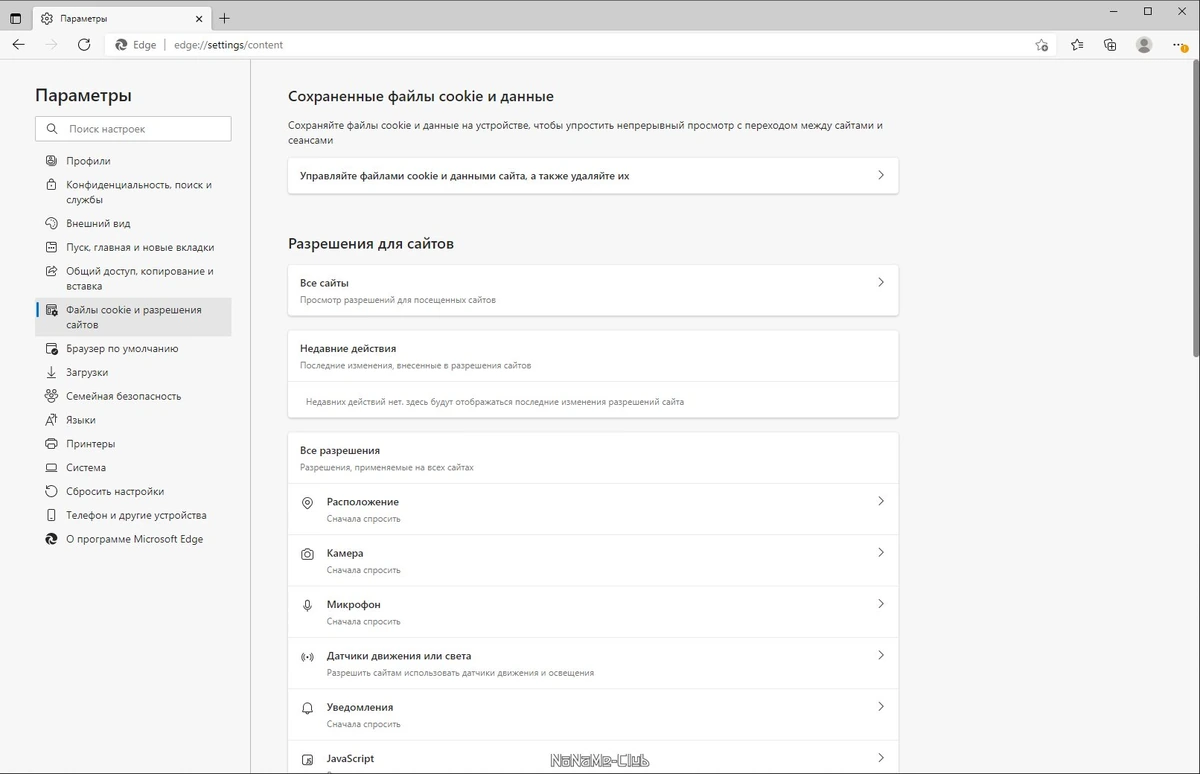Open the Collections icon in toolbar
The width and height of the screenshot is (1200, 774).
click(x=1110, y=45)
